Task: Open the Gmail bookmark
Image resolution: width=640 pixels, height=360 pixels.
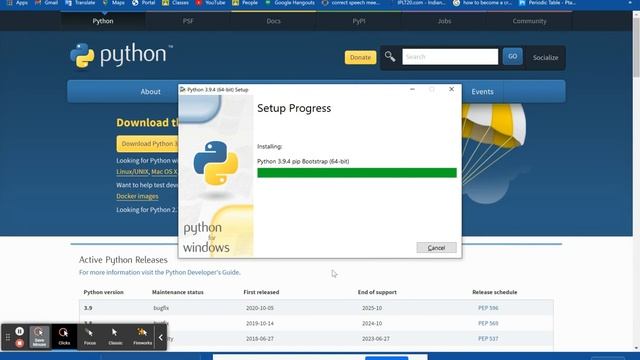Action: [46, 2]
